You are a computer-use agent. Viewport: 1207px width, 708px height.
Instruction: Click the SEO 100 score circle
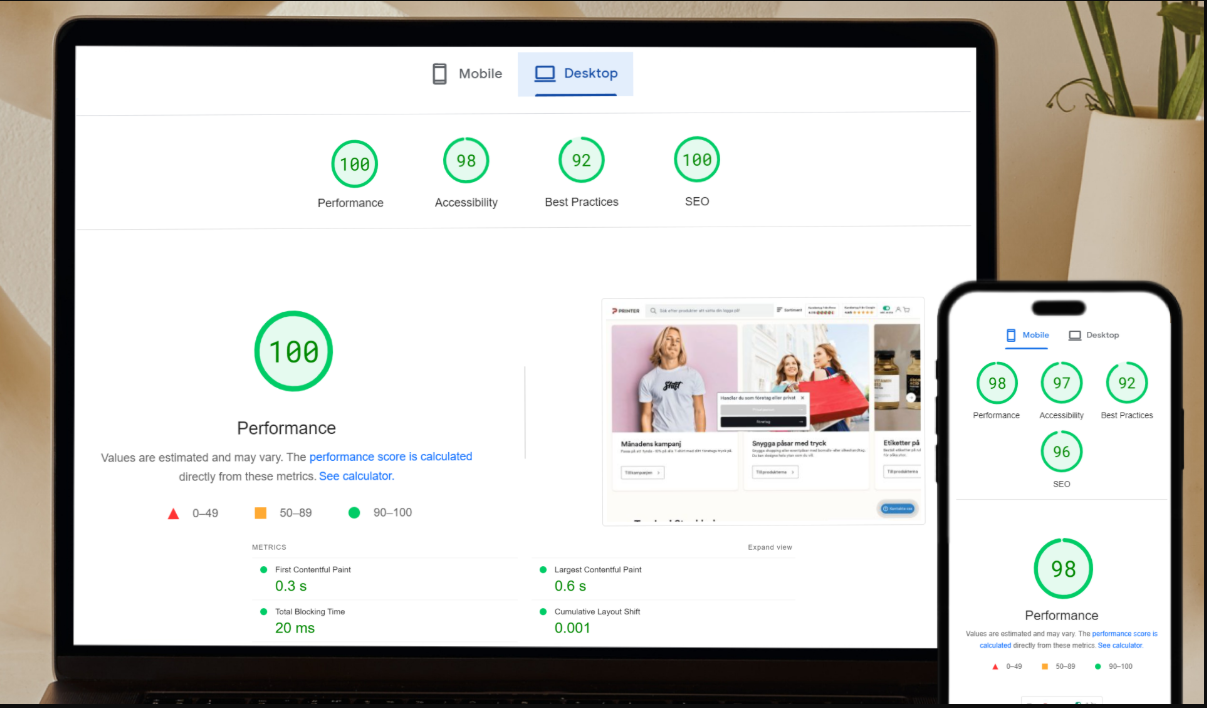[696, 160]
